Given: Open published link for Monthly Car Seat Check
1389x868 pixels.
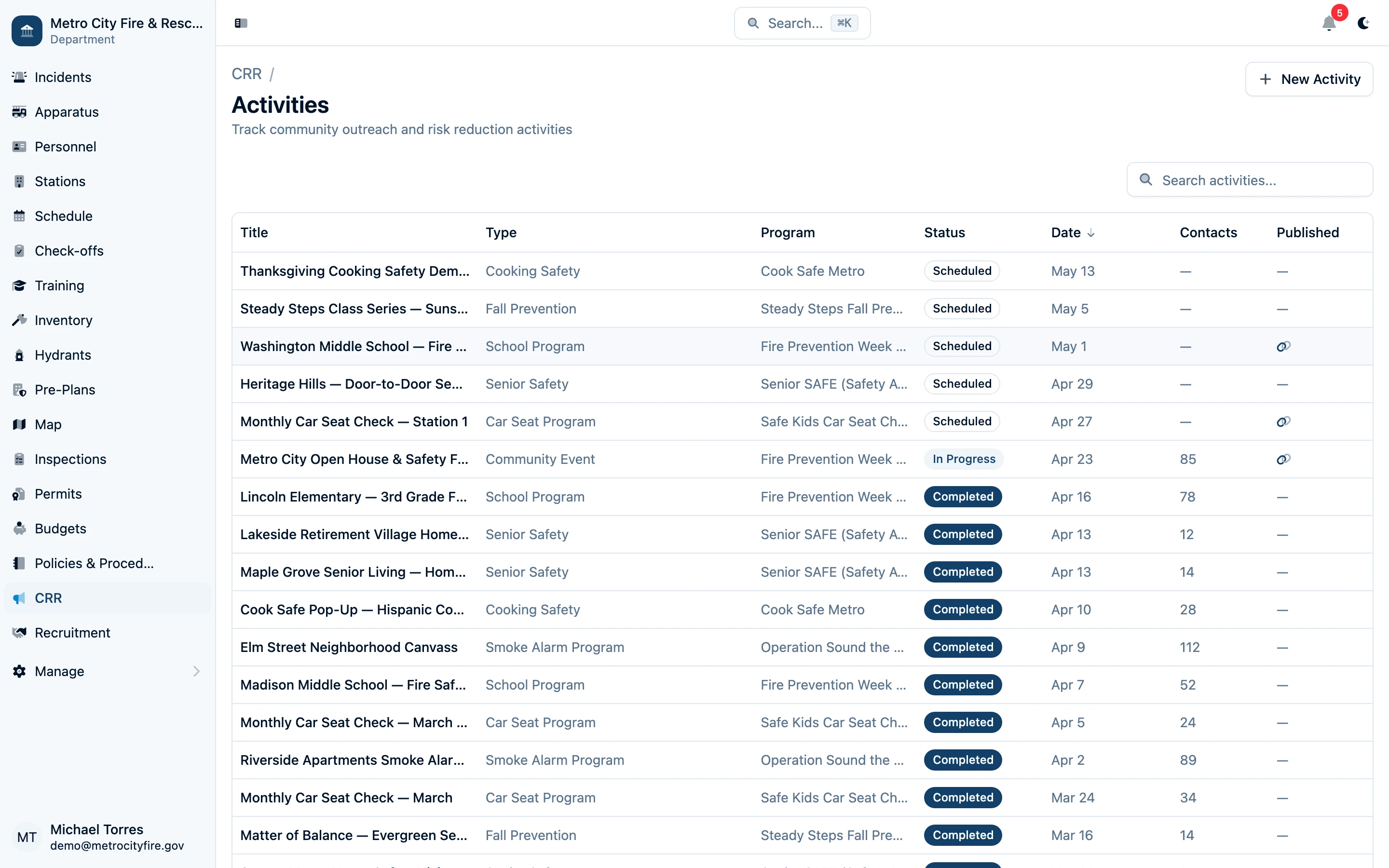Looking at the screenshot, I should 1283,421.
